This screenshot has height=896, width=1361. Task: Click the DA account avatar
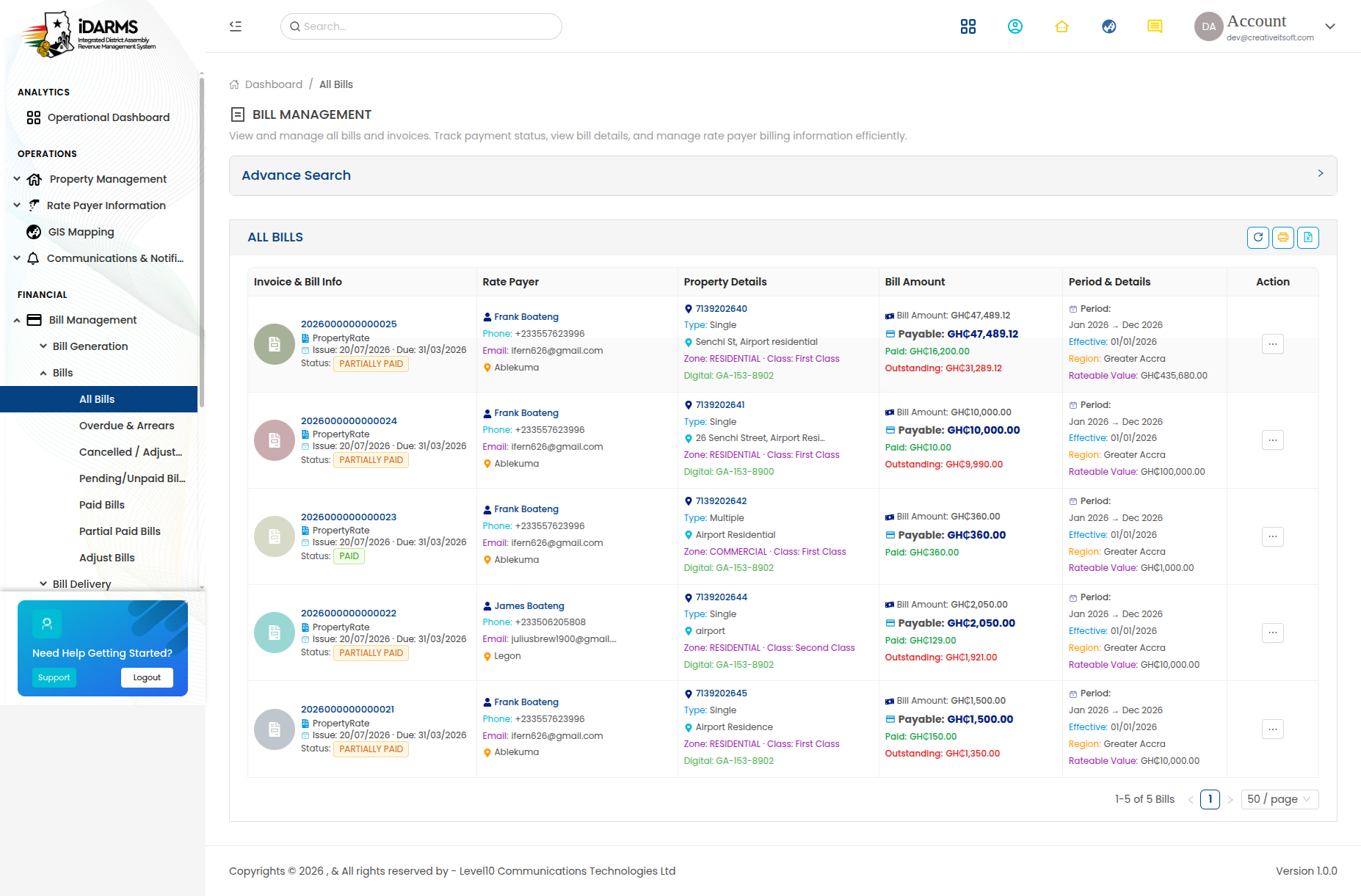click(1208, 26)
